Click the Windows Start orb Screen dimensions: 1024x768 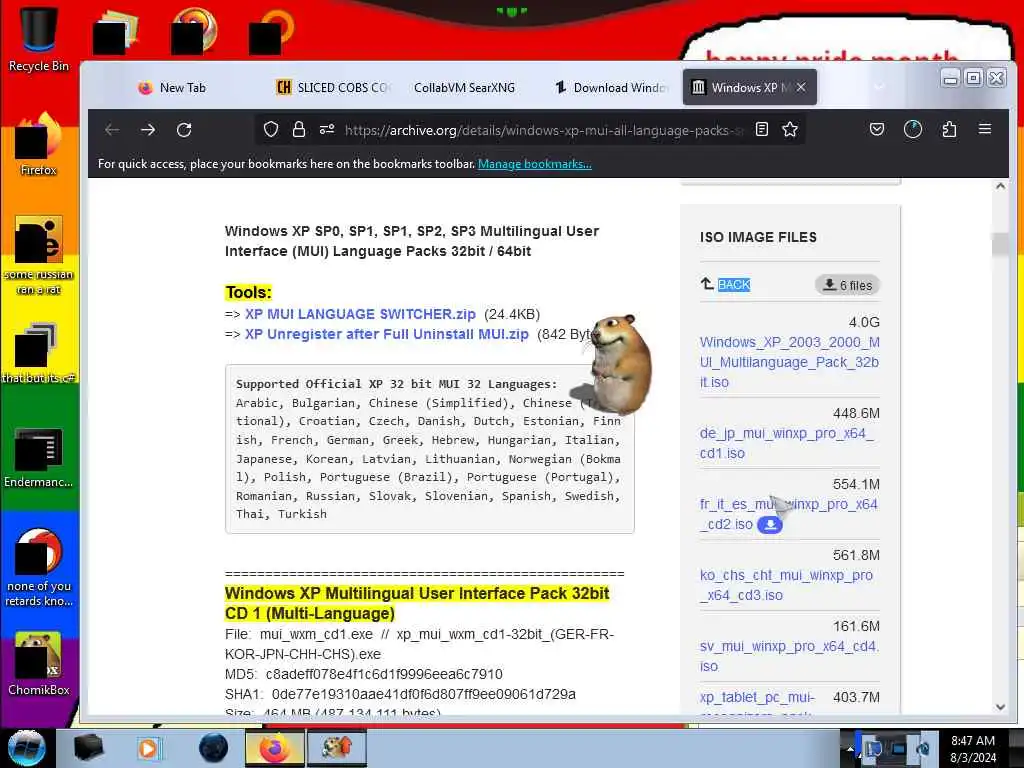click(26, 748)
